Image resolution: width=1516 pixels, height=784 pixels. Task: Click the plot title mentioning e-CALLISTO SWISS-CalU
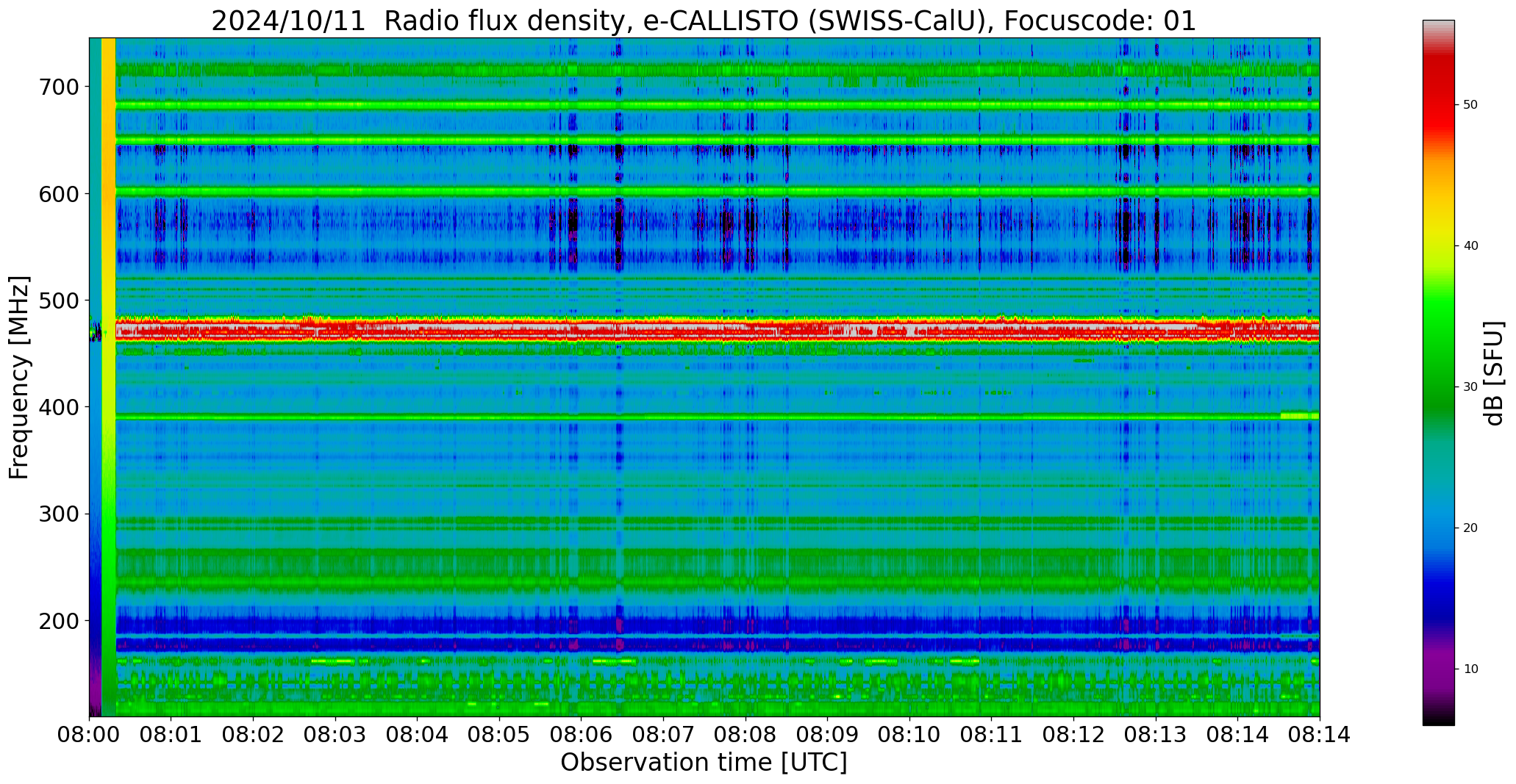tap(704, 21)
